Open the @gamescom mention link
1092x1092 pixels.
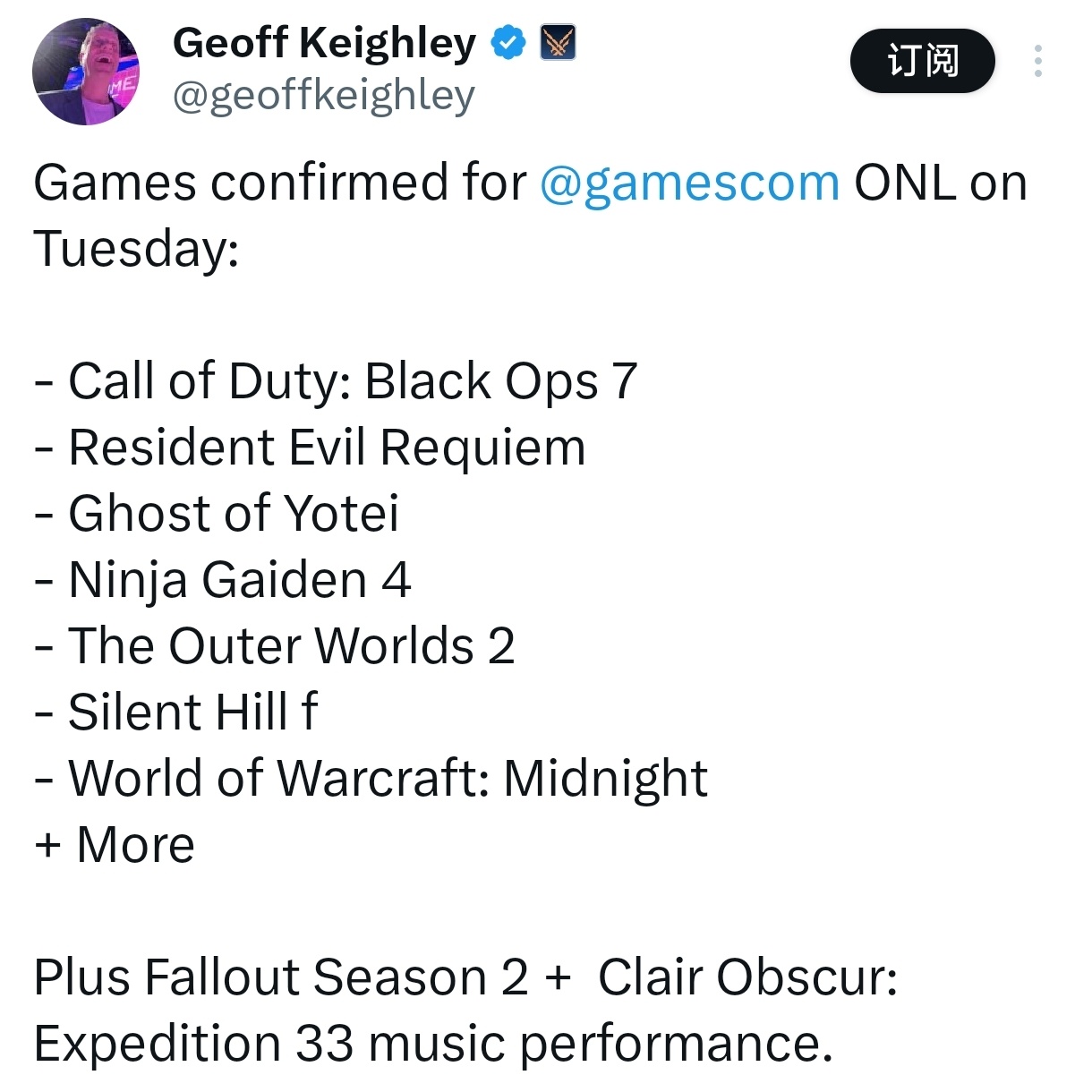tap(689, 183)
